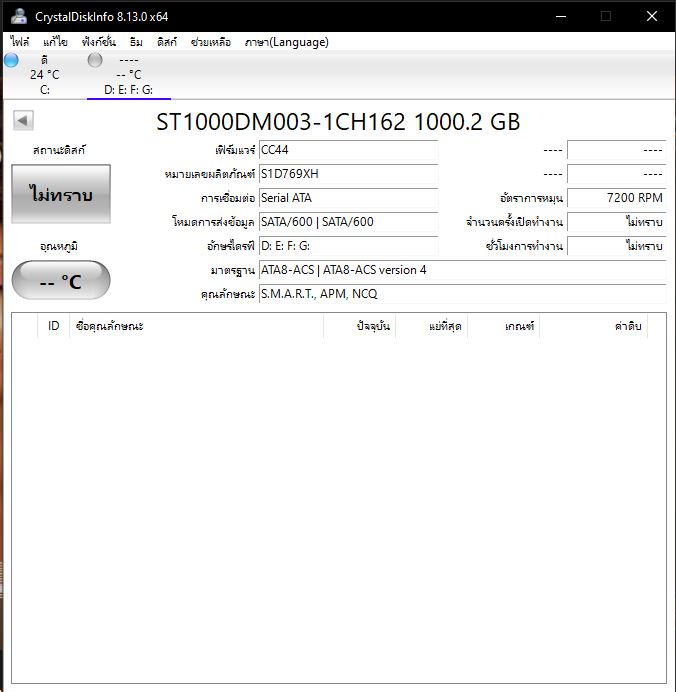Click the 24 °C temperature of drive C:
676x692 pixels.
(x=45, y=75)
